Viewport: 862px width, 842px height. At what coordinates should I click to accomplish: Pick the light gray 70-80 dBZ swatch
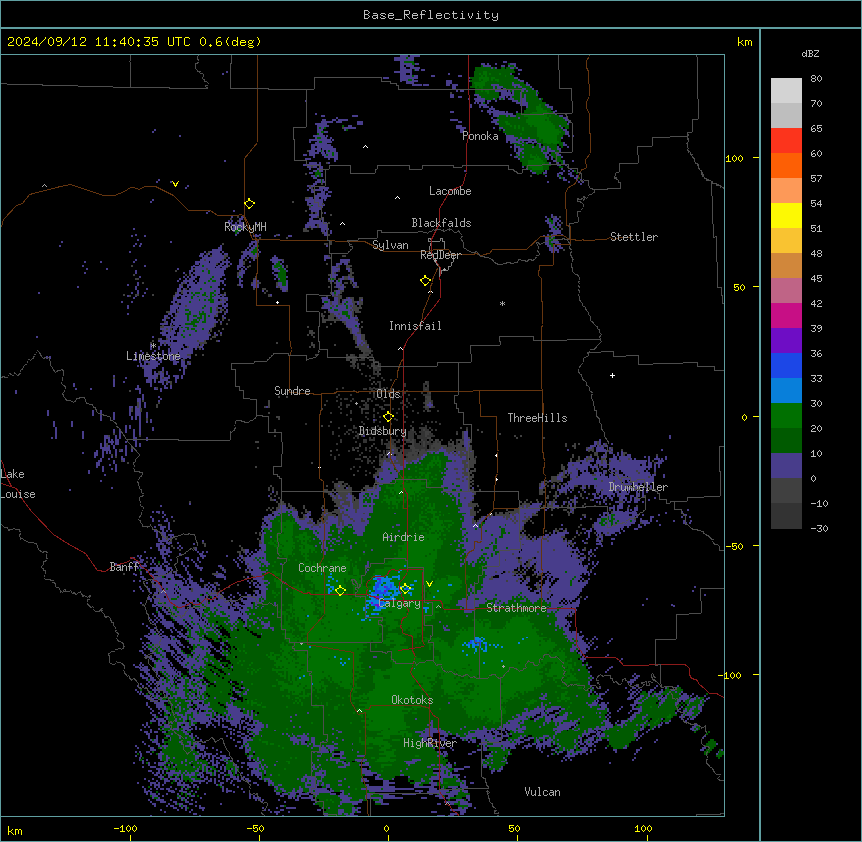point(786,91)
